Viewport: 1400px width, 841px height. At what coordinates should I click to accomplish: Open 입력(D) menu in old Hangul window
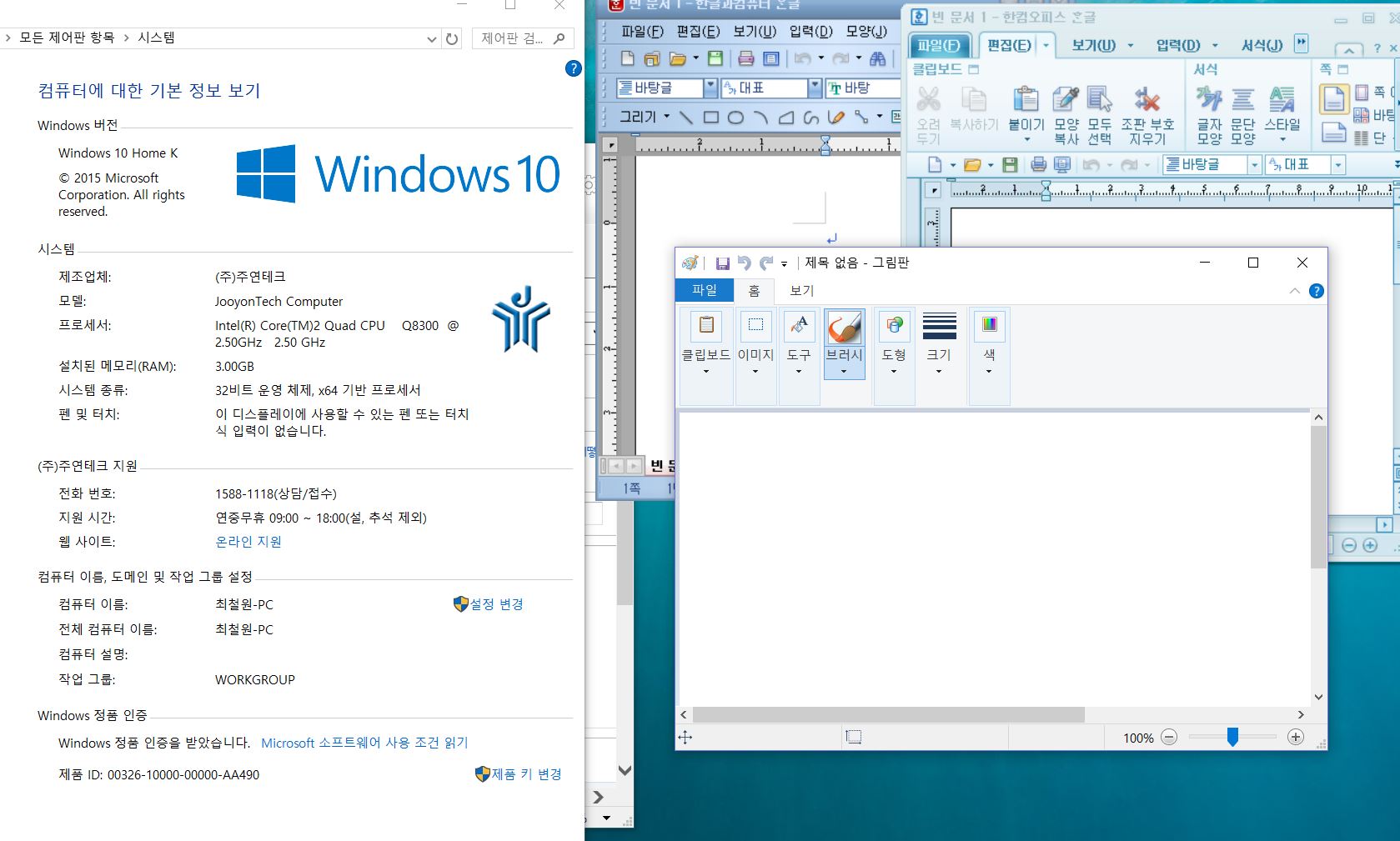(810, 32)
